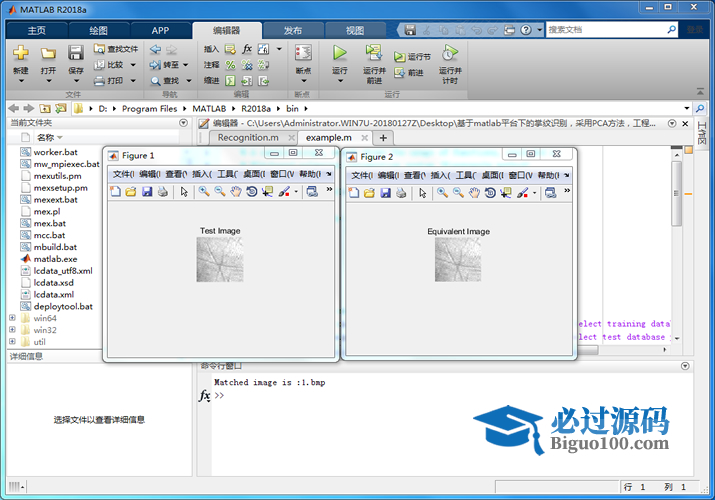Image resolution: width=715 pixels, height=500 pixels.
Task: Select the worker.bat file
Action: coord(55,152)
